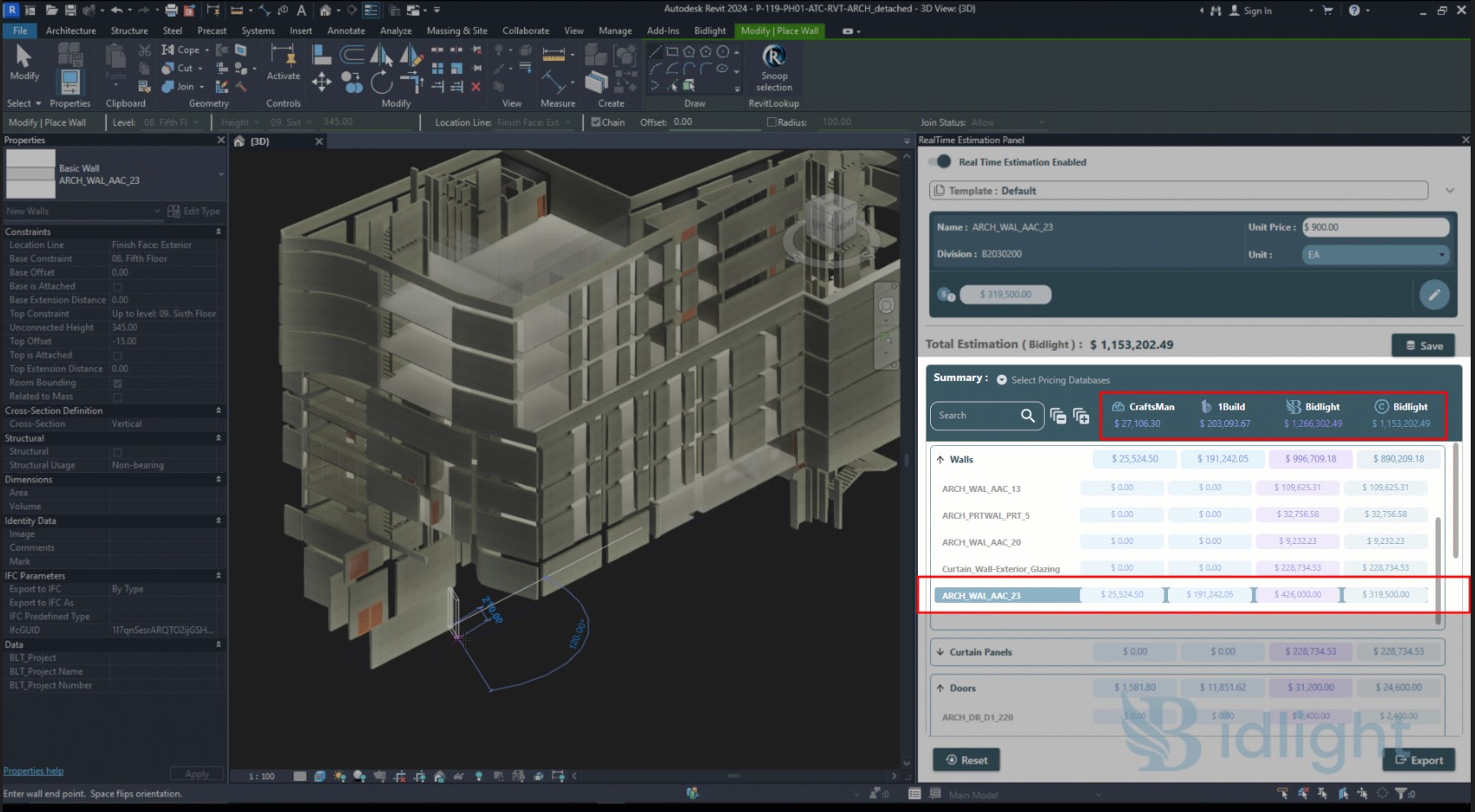The image size is (1475, 812).
Task: Click the Activate controls icon
Action: 283,59
